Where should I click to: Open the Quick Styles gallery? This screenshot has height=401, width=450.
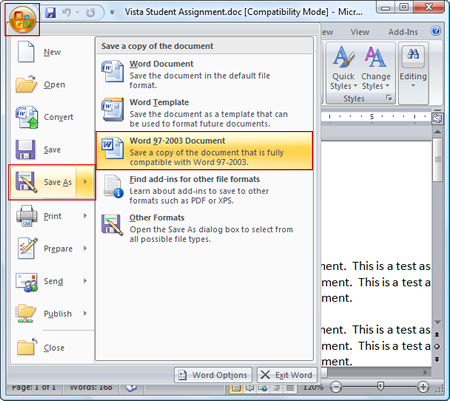(344, 68)
